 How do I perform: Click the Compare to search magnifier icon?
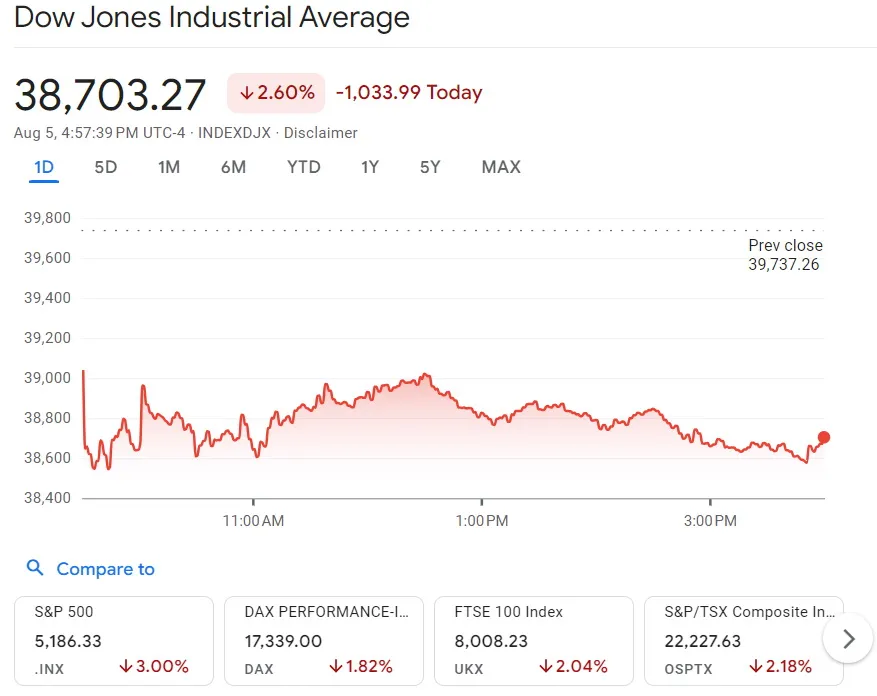click(35, 568)
